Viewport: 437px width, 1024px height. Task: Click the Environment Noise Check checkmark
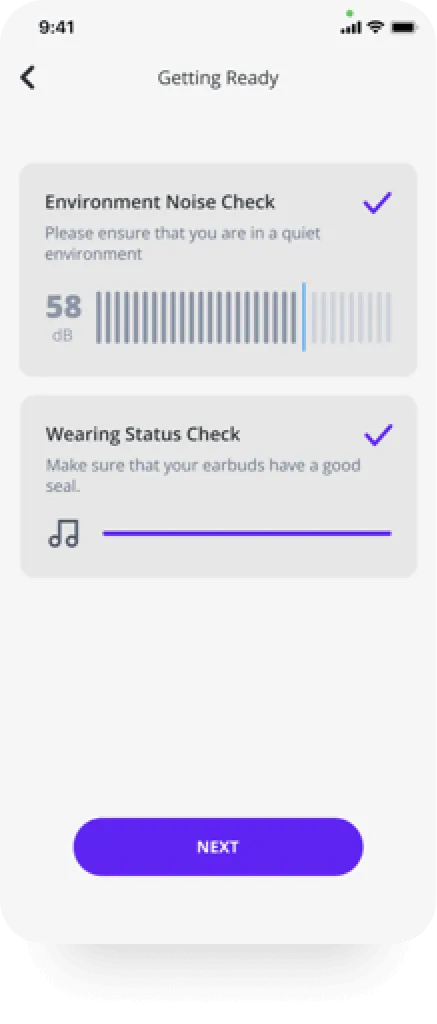click(x=377, y=203)
